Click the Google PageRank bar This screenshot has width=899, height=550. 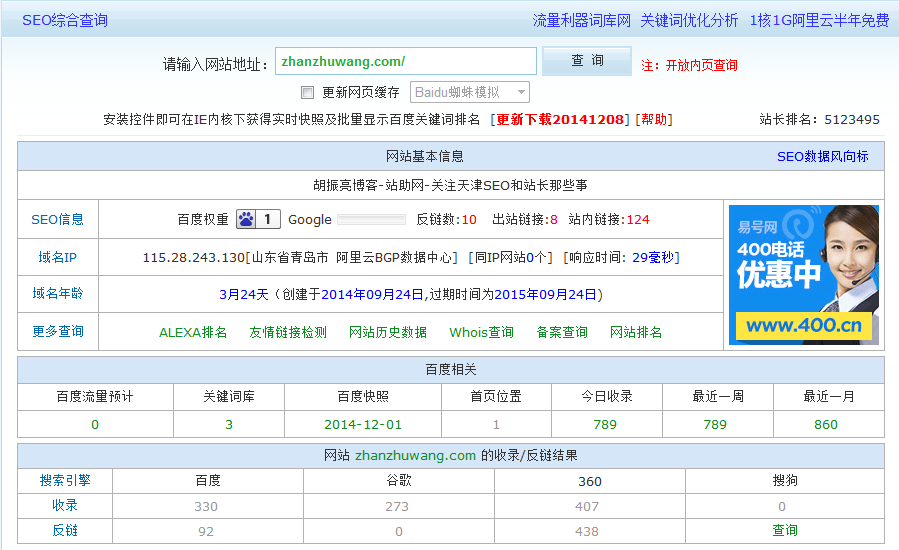[x=371, y=219]
